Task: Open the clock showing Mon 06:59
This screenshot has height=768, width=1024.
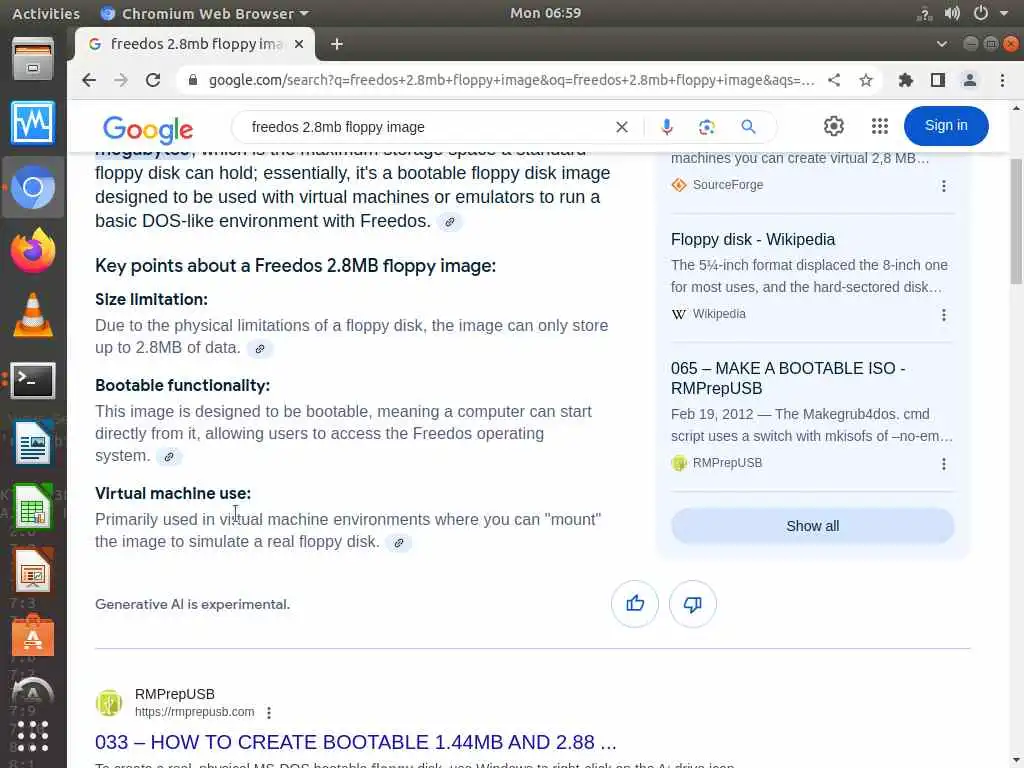Action: pyautogui.click(x=545, y=13)
